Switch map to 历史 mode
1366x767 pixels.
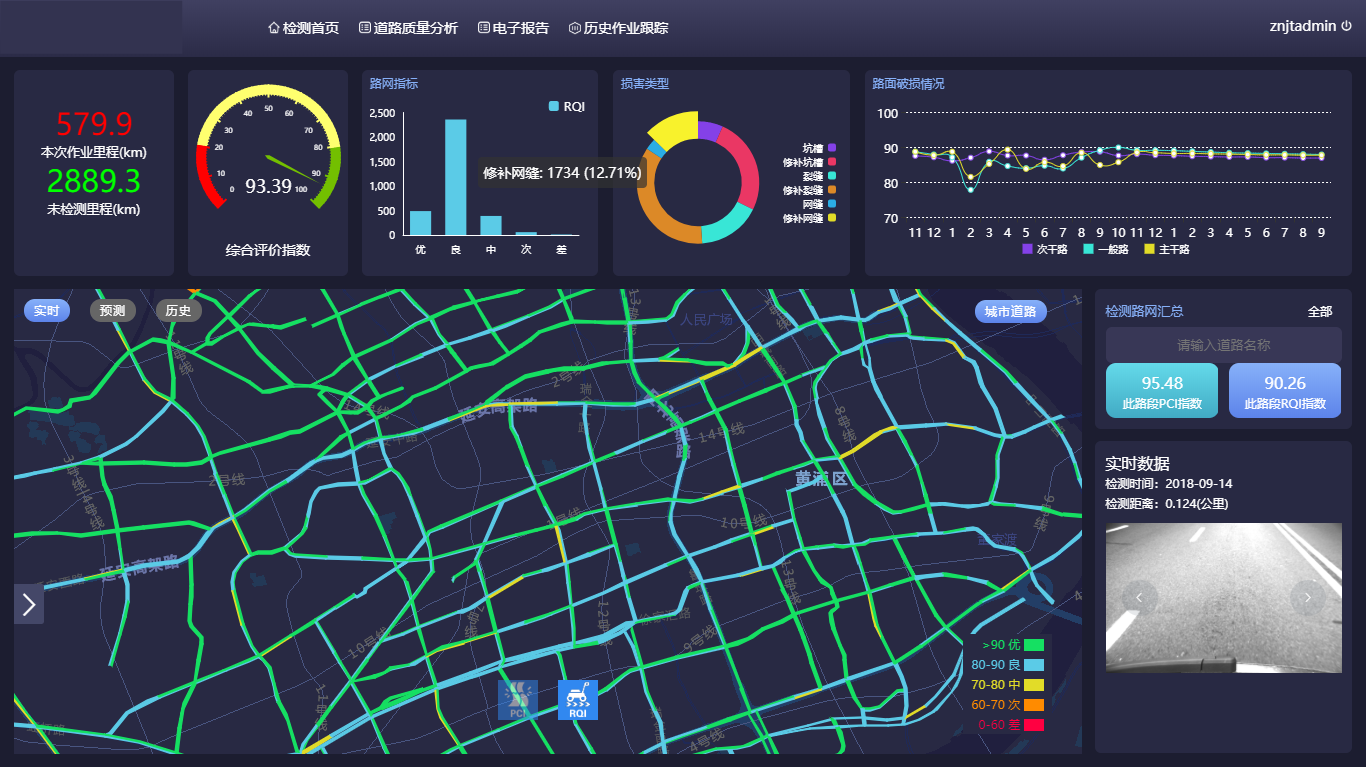point(178,311)
